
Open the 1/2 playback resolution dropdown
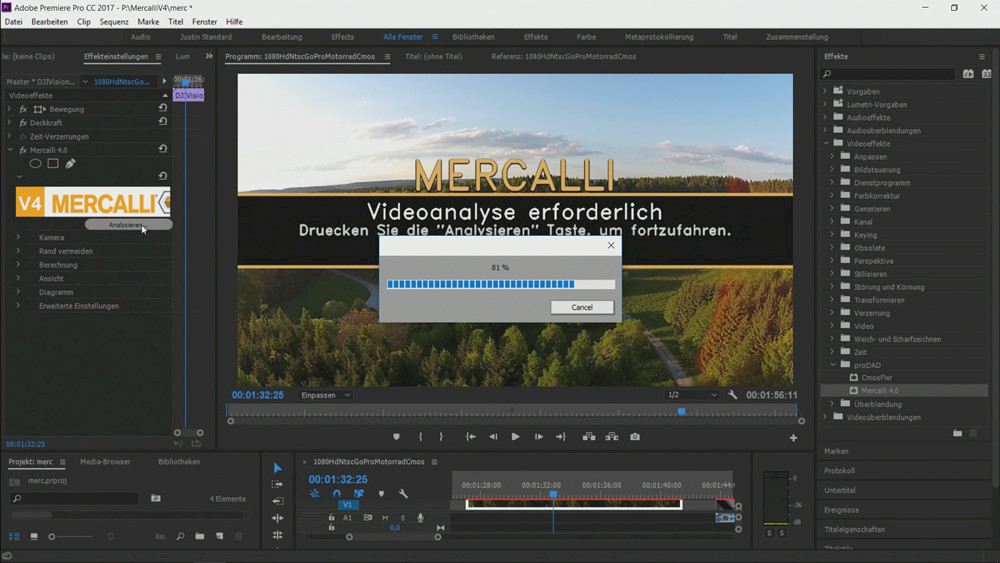(692, 395)
